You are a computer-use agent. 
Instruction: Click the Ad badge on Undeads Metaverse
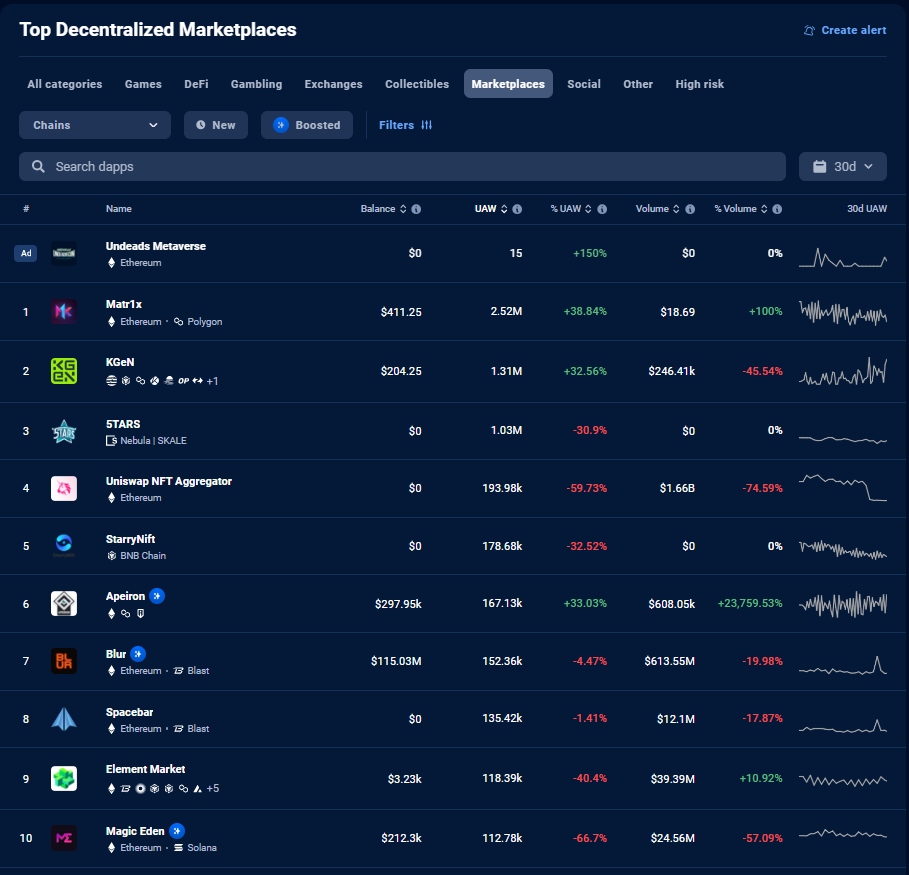(26, 253)
